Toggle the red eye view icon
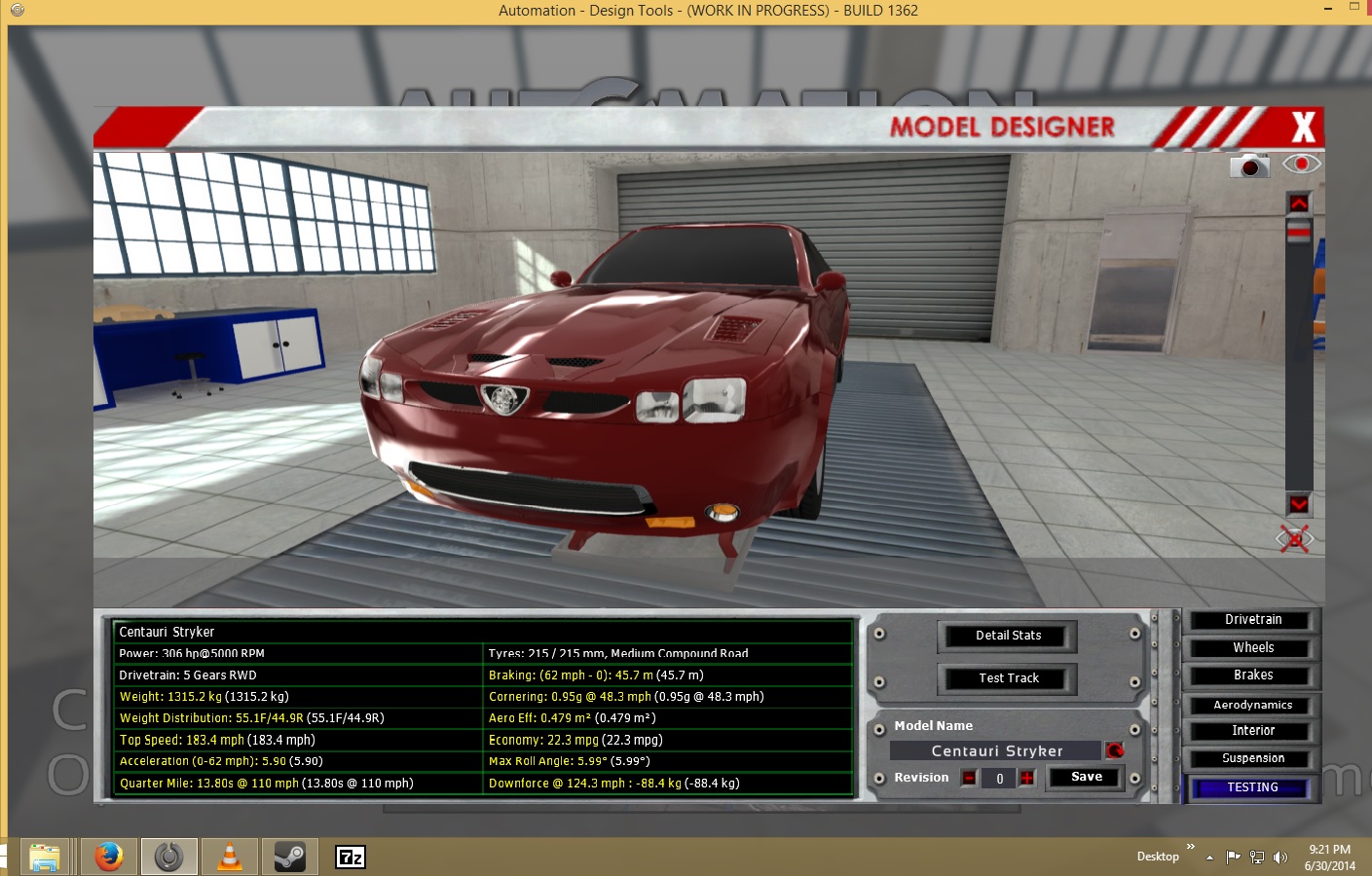The image size is (1372, 876). [1301, 164]
